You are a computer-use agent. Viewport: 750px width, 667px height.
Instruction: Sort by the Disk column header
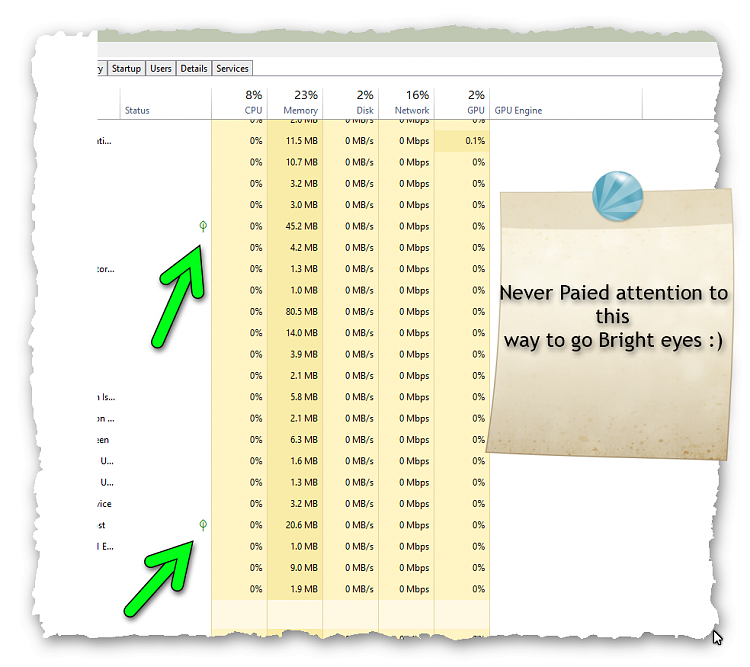click(x=351, y=103)
